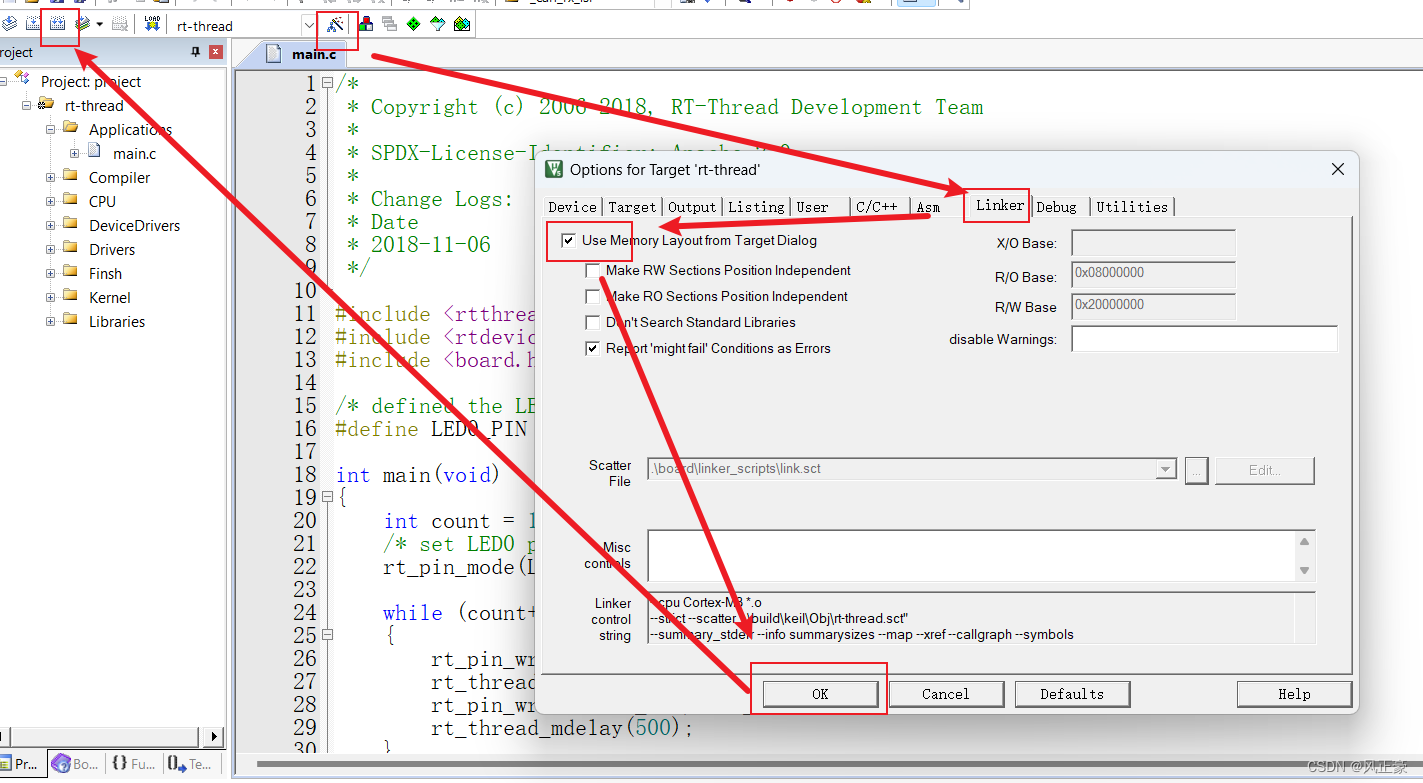
Task: Click the Rebuild all target files icon
Action: coord(57,25)
